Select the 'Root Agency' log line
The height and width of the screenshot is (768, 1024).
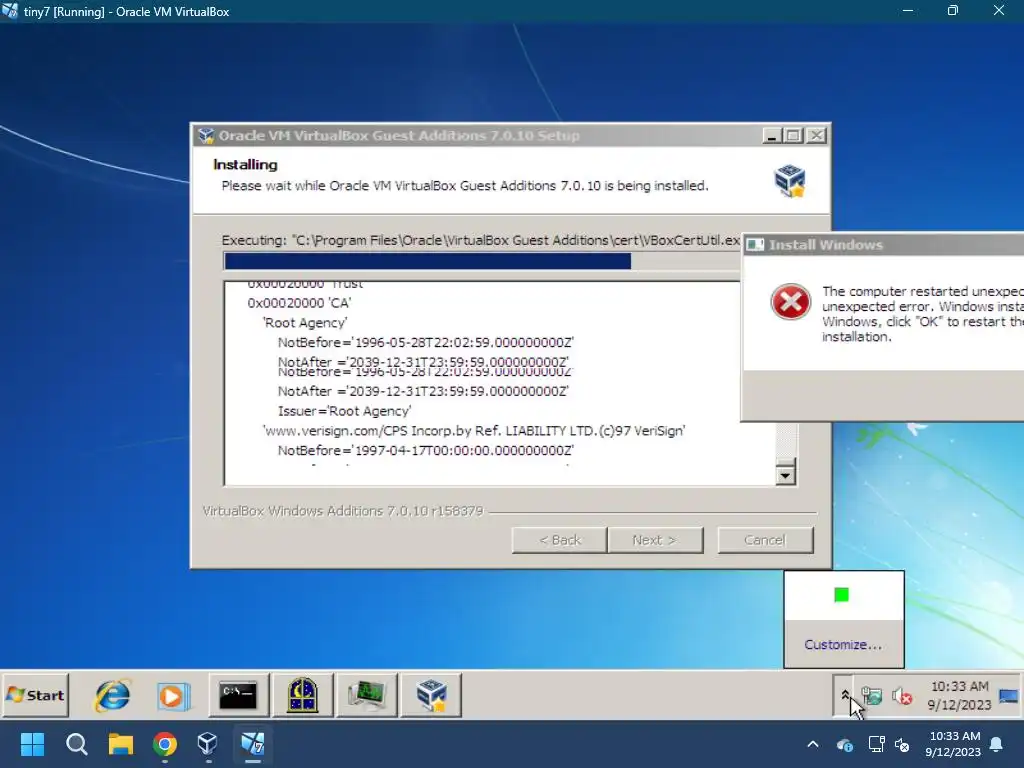pyautogui.click(x=305, y=323)
